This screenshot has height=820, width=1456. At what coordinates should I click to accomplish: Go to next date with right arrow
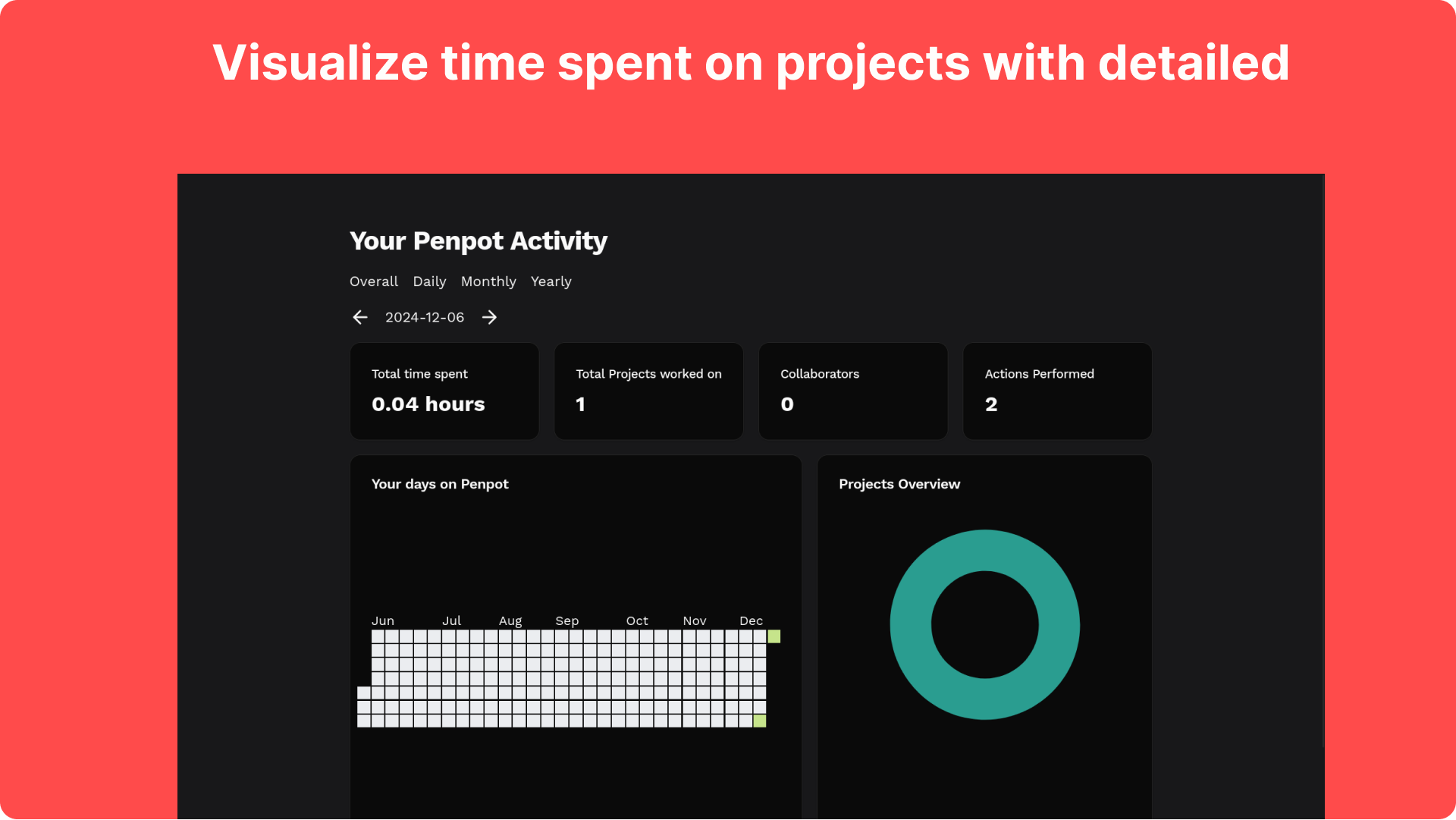point(489,317)
